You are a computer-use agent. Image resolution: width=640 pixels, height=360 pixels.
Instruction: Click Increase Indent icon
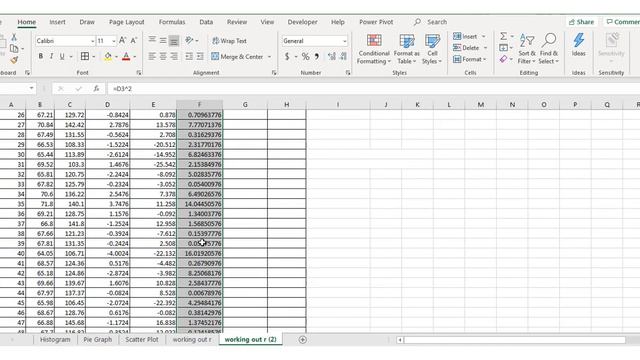coord(200,56)
